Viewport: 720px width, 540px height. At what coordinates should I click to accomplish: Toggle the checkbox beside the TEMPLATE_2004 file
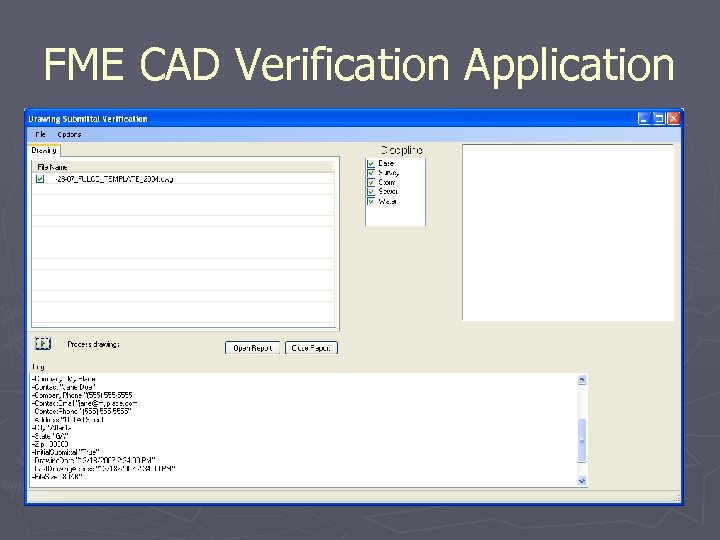(x=40, y=179)
